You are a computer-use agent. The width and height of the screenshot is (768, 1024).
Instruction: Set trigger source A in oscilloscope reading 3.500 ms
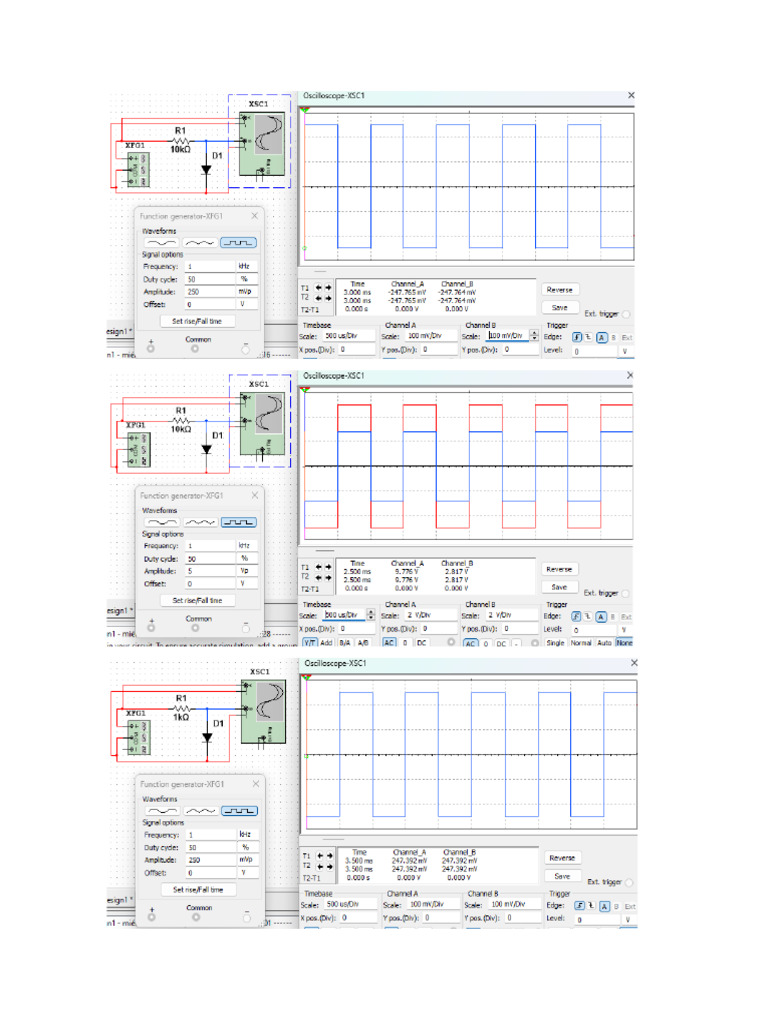click(x=604, y=906)
